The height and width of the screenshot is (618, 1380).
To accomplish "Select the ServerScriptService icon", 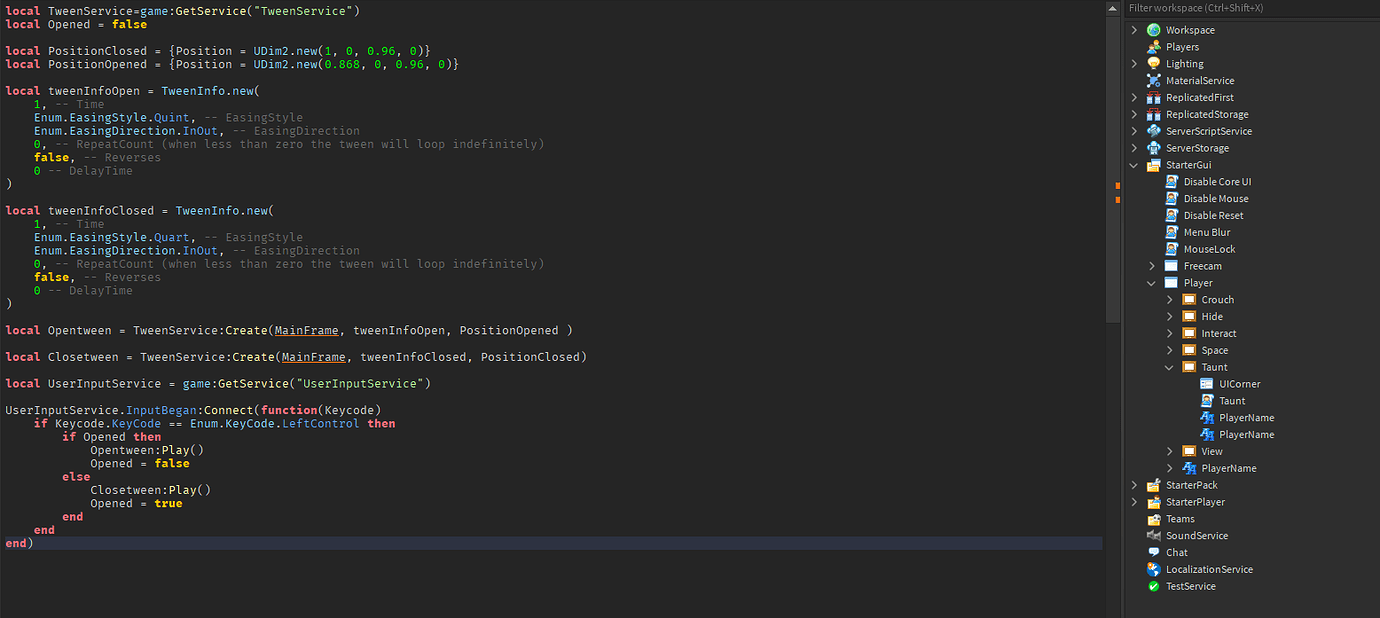I will point(1152,130).
